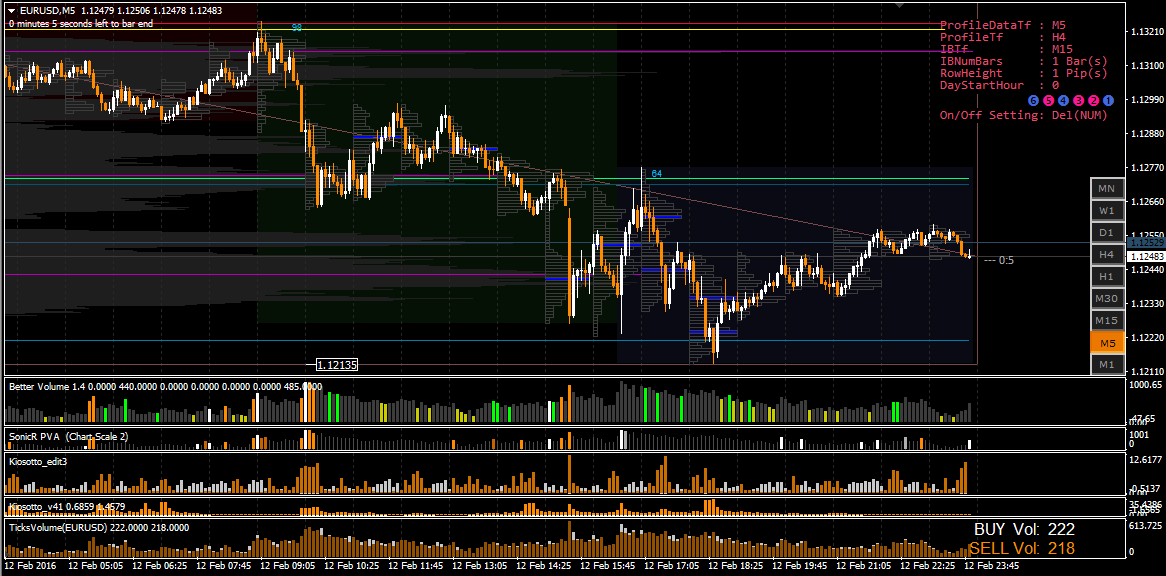Viewport: 1166px width, 576px height.
Task: Click the SonicR PVA indicator label
Action: pyautogui.click(x=68, y=437)
